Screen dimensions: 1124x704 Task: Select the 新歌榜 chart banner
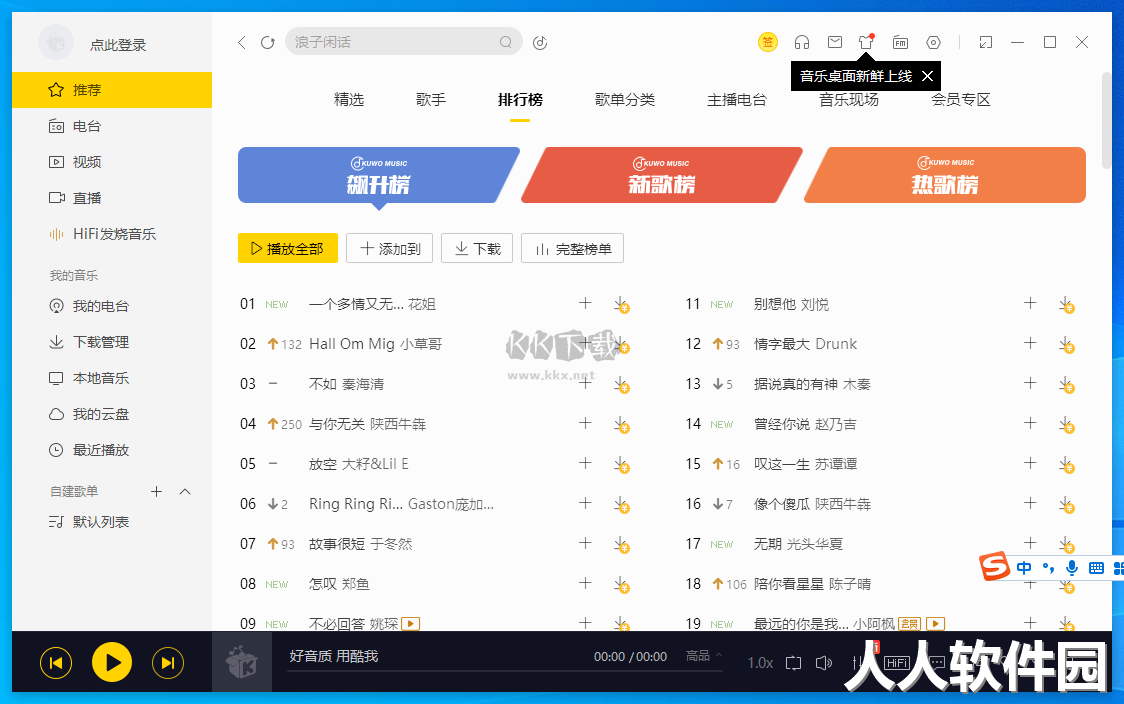point(662,175)
